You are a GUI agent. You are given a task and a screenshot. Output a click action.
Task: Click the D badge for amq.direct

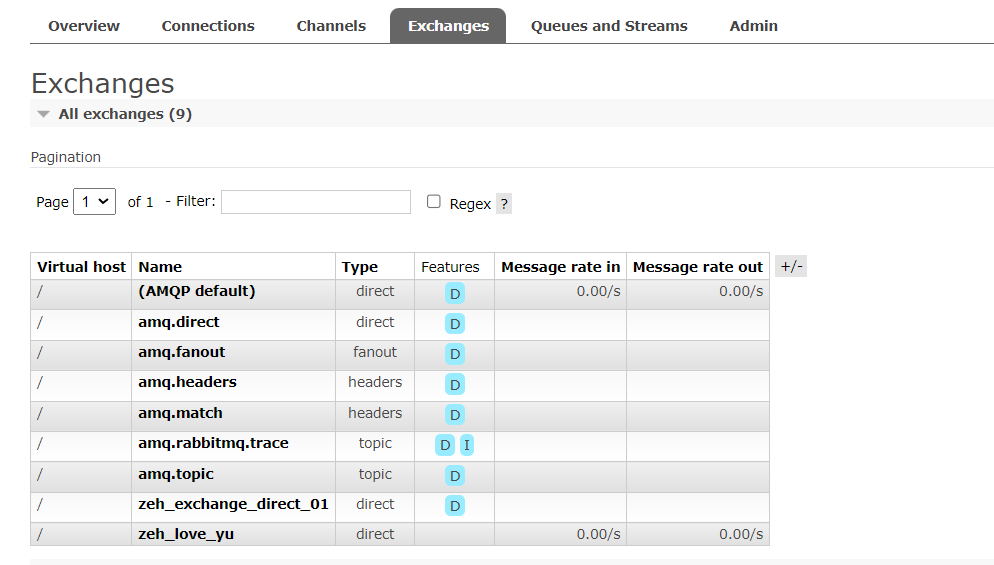tap(455, 324)
